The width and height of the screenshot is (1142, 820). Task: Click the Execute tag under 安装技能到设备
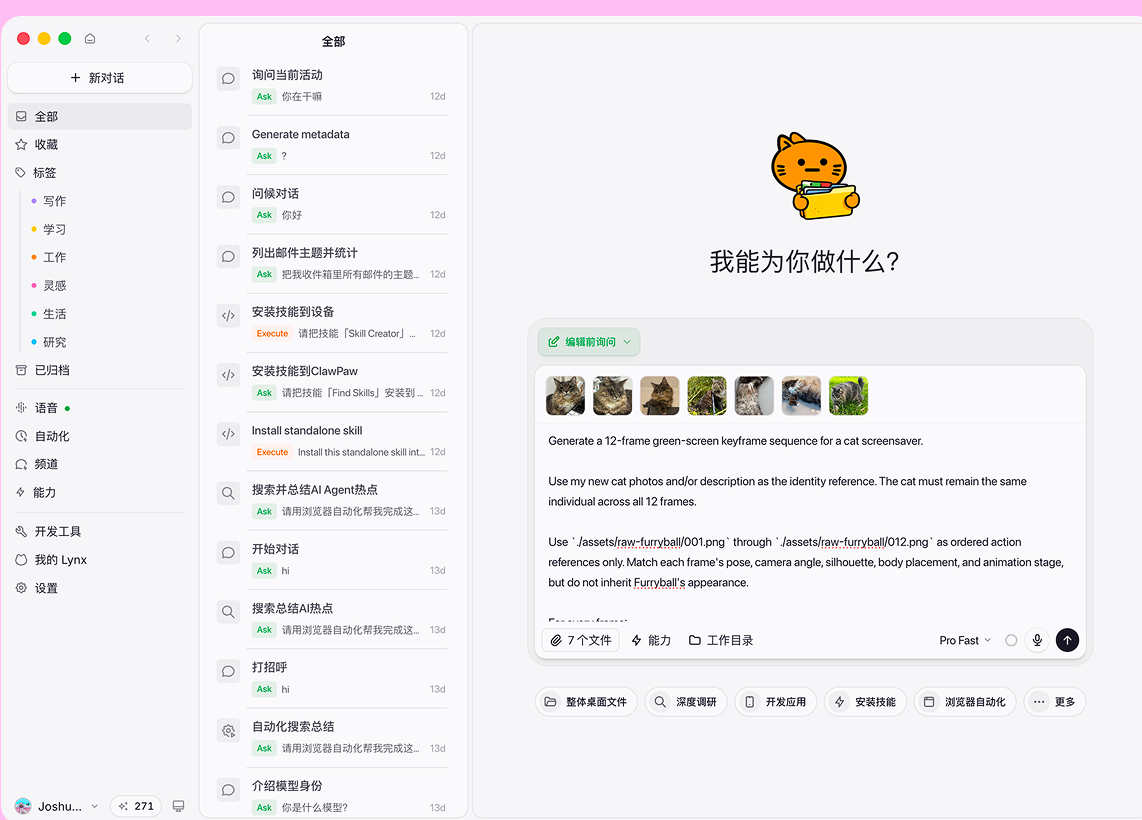(272, 334)
